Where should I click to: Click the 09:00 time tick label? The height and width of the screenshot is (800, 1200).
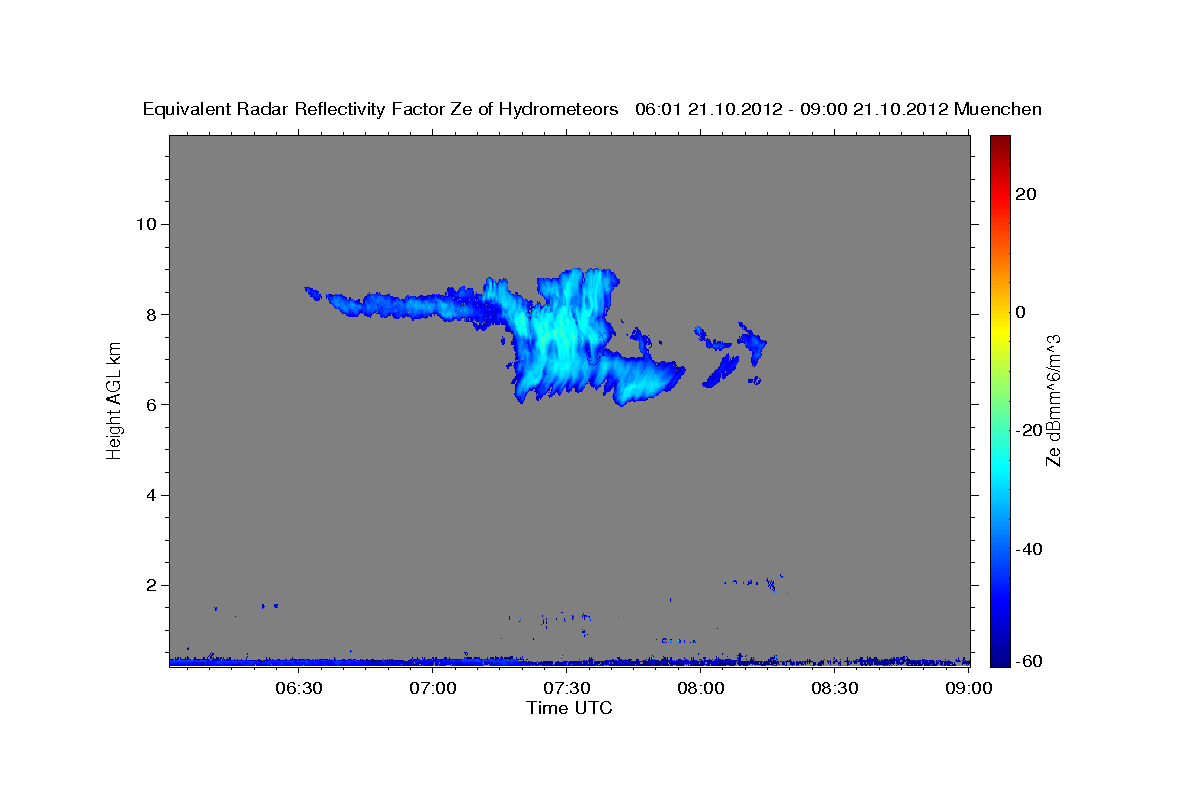tap(969, 688)
